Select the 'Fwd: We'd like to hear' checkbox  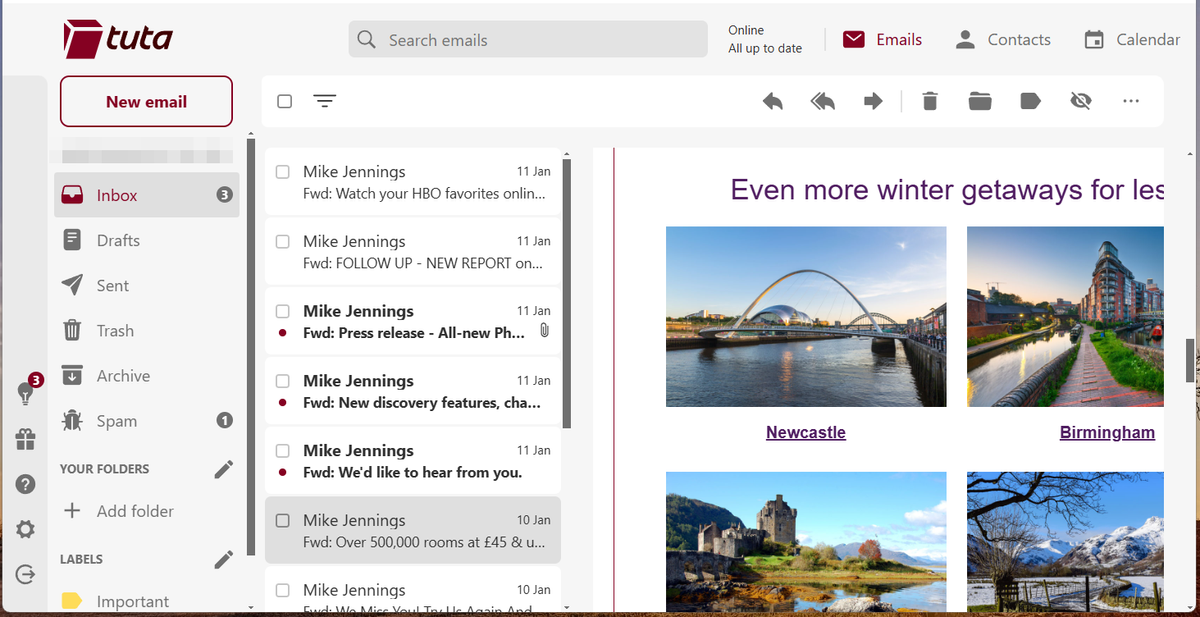283,450
